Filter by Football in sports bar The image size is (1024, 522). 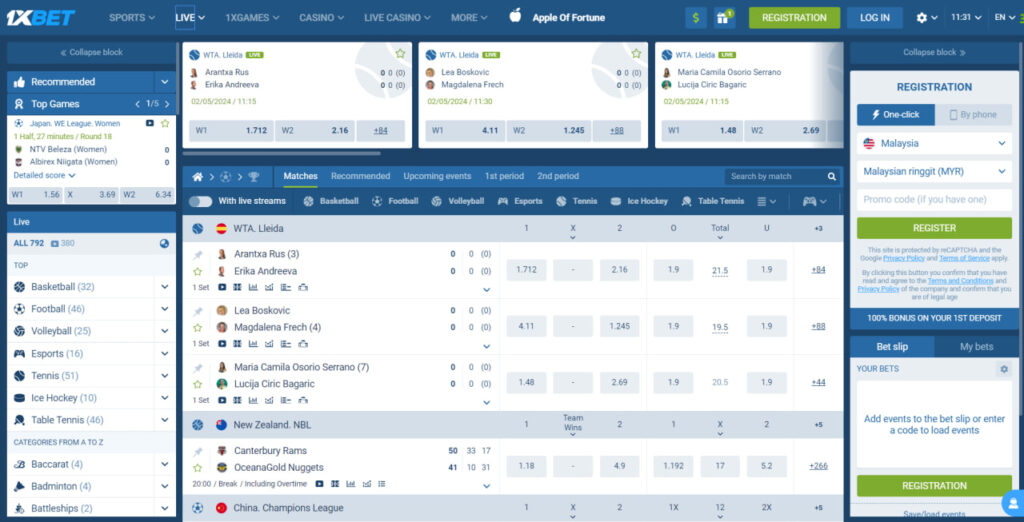click(395, 201)
